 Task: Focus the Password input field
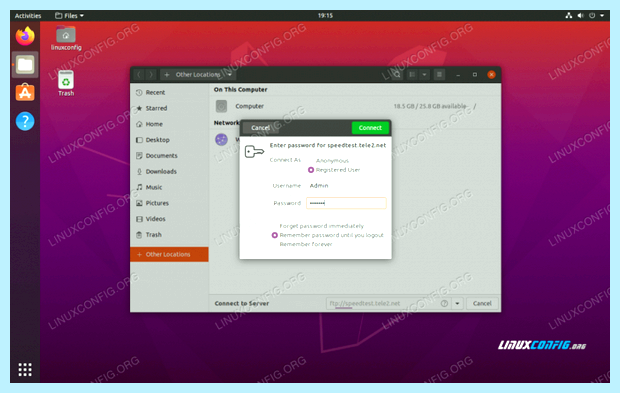pos(346,203)
